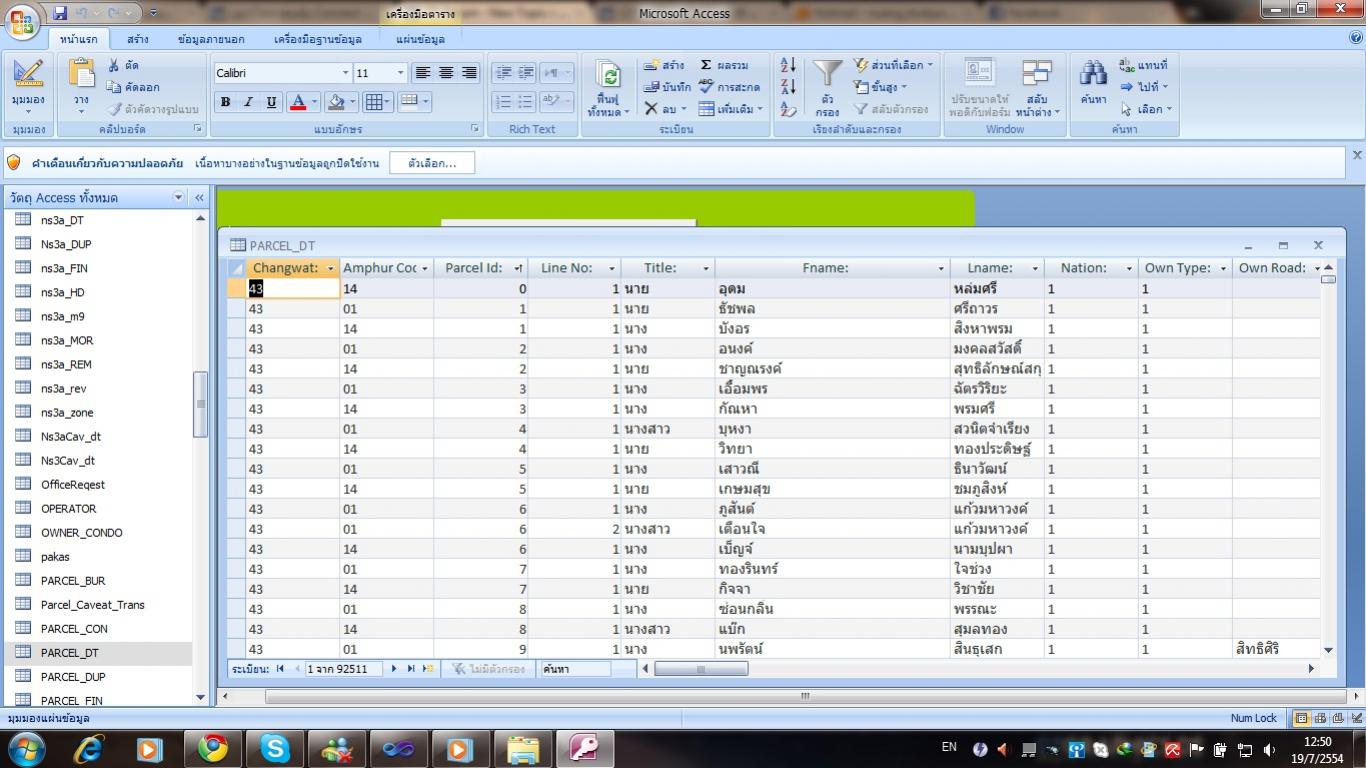Switch to แผ่นข้อมูล ribbon tab
Image resolution: width=1366 pixels, height=768 pixels.
click(420, 39)
